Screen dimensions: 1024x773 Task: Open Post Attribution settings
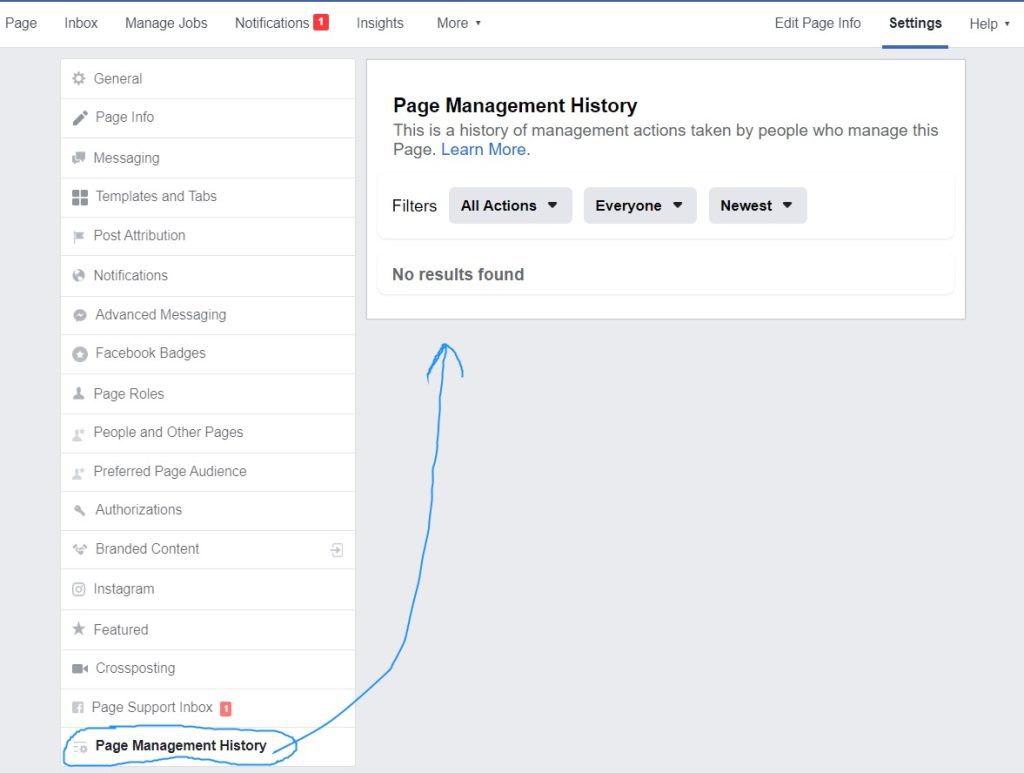[208, 236]
